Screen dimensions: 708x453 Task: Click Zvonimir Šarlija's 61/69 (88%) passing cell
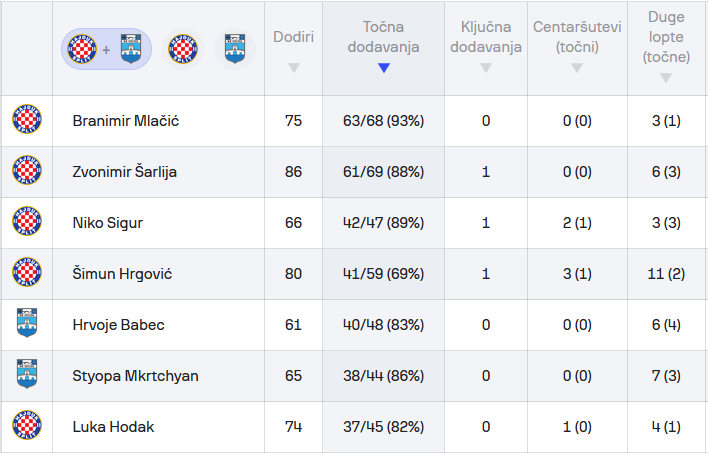(384, 172)
